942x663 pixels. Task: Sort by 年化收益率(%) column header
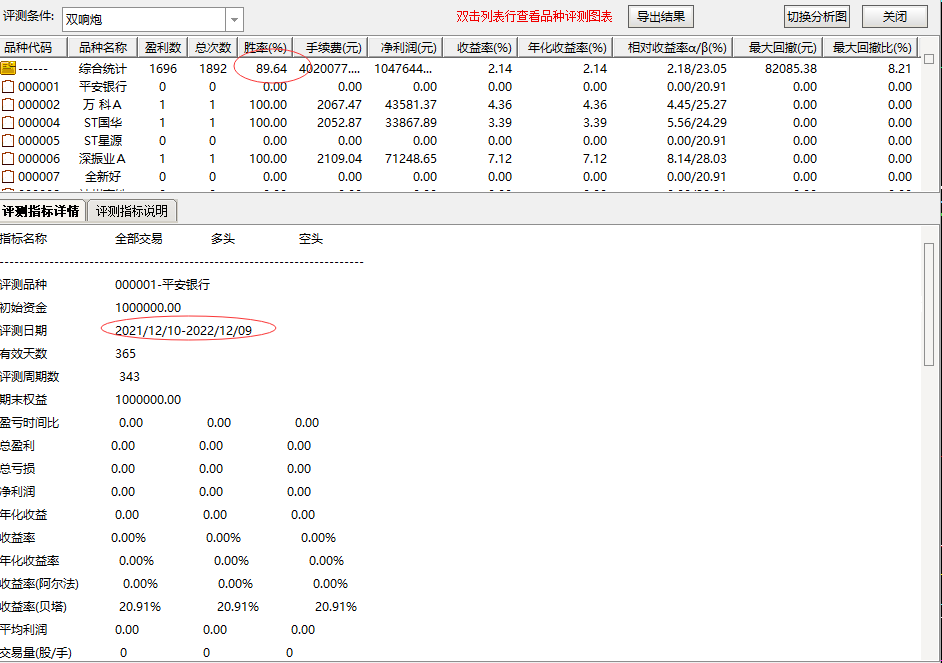(566, 47)
